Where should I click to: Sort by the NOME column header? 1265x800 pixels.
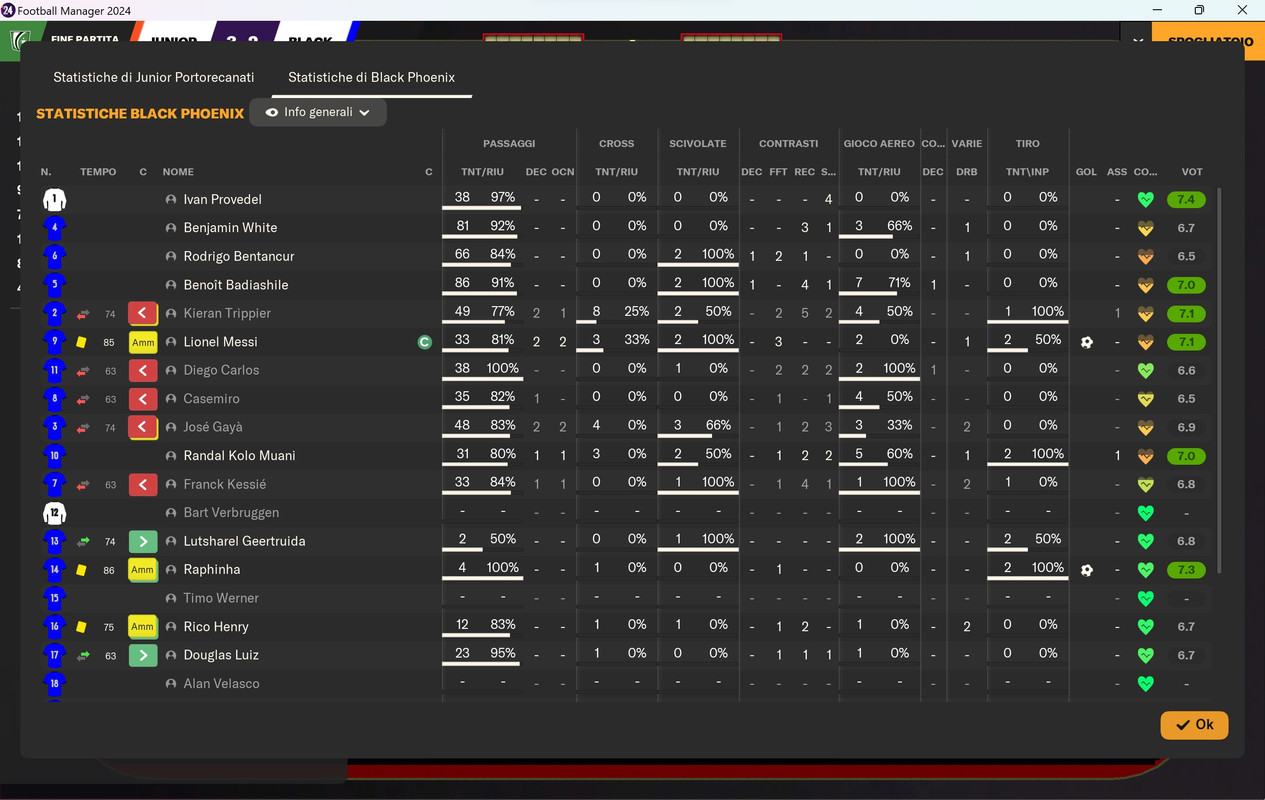(x=178, y=172)
